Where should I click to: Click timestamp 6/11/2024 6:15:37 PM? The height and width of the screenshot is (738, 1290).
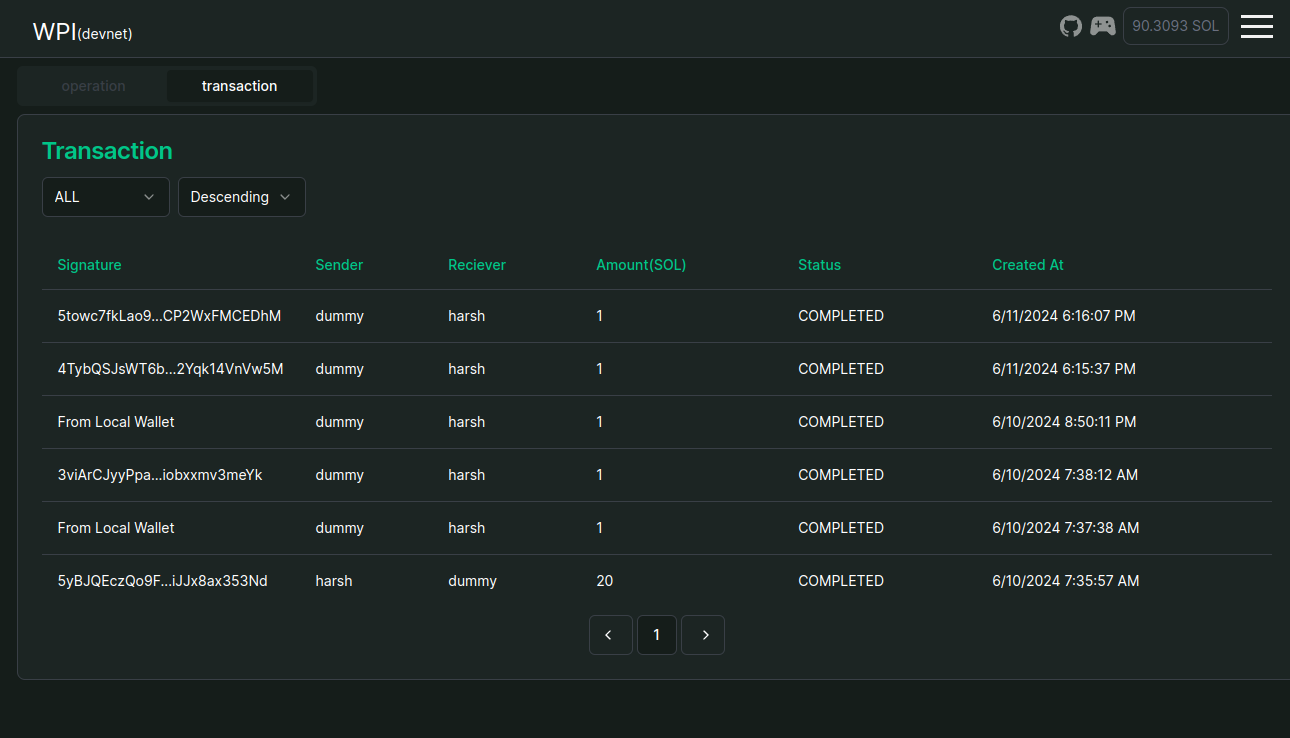[x=1064, y=369]
